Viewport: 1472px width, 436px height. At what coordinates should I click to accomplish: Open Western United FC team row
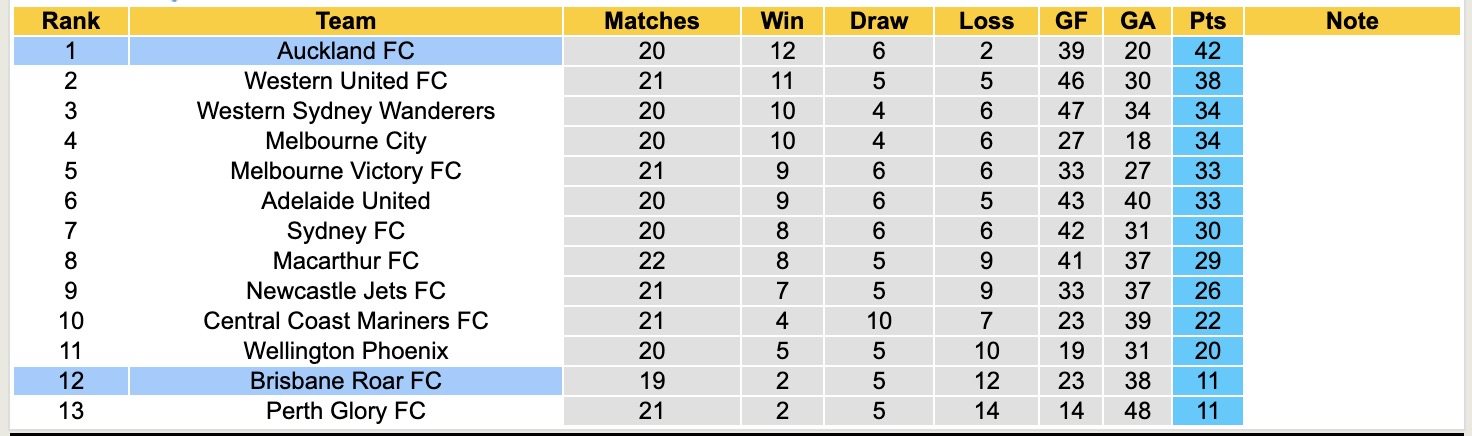tap(345, 81)
